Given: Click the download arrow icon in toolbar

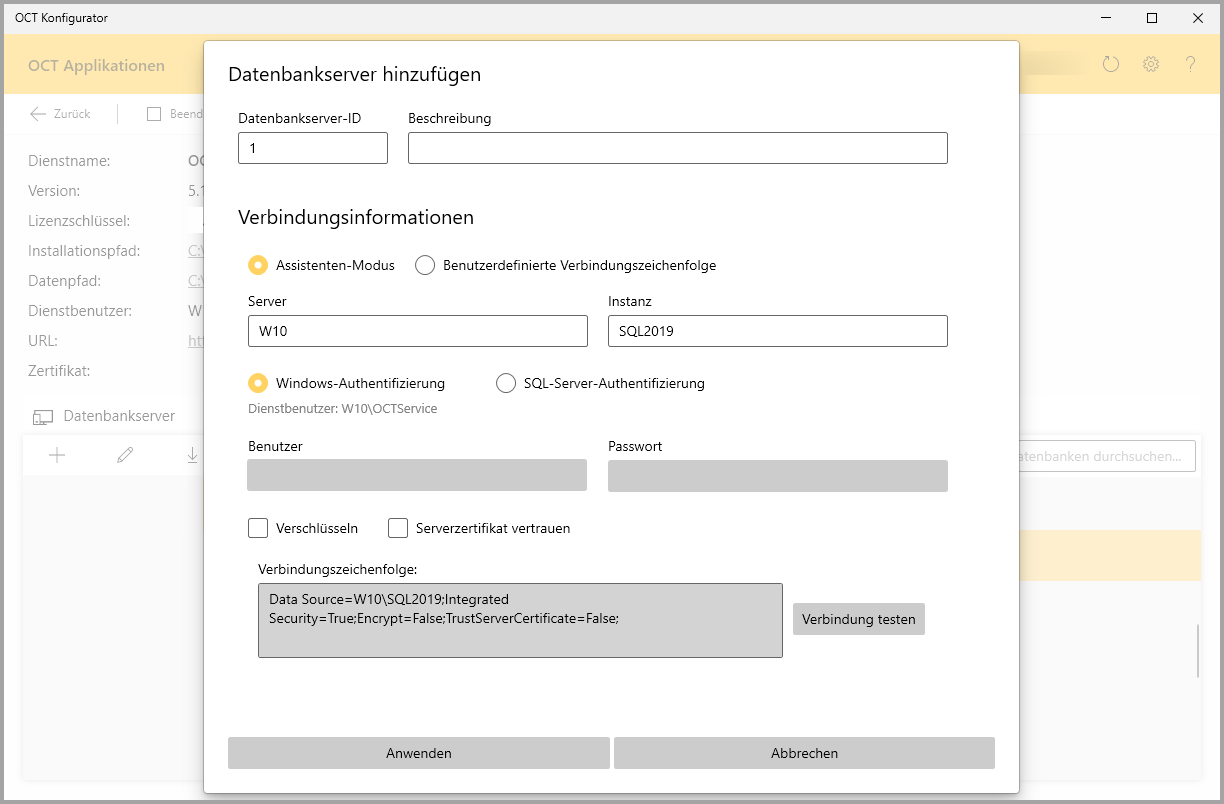Looking at the screenshot, I should tap(192, 456).
